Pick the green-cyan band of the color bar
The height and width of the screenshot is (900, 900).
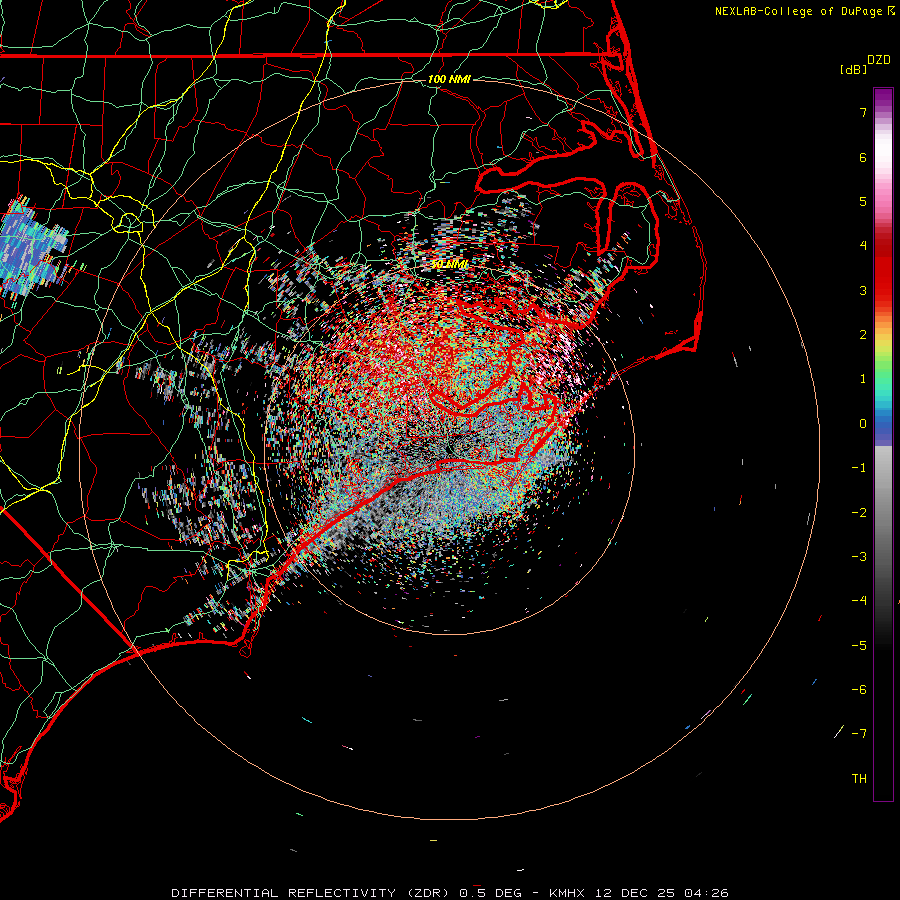point(883,382)
